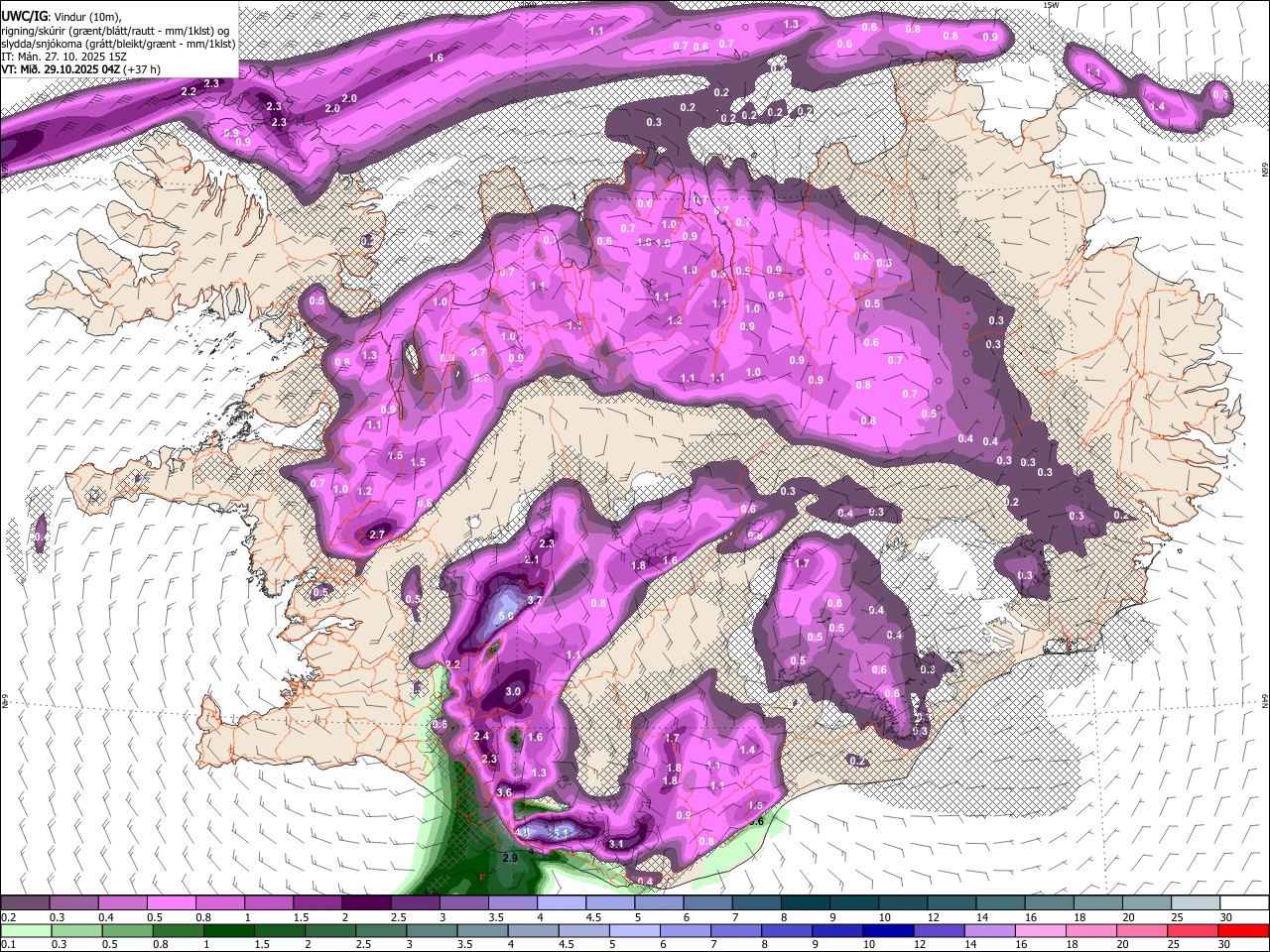Select the darkest purple swatch starting at 2 in the snow scale

(366, 903)
